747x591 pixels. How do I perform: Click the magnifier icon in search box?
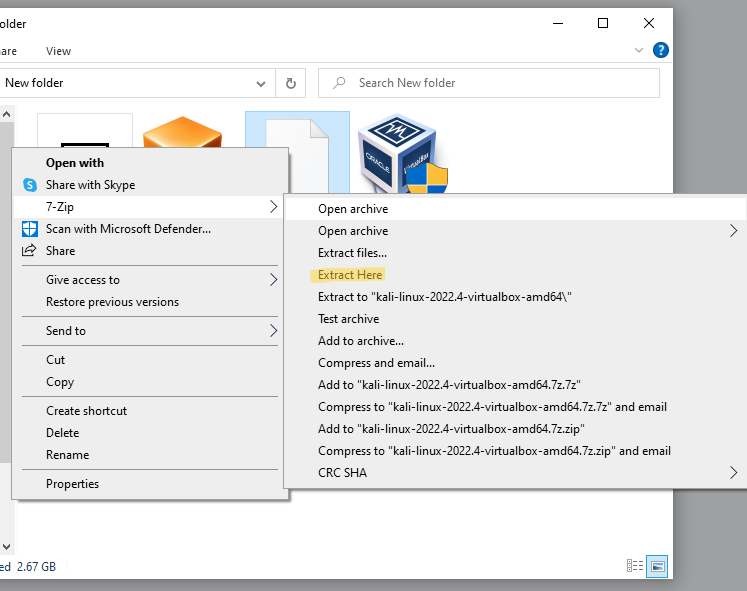[x=340, y=83]
